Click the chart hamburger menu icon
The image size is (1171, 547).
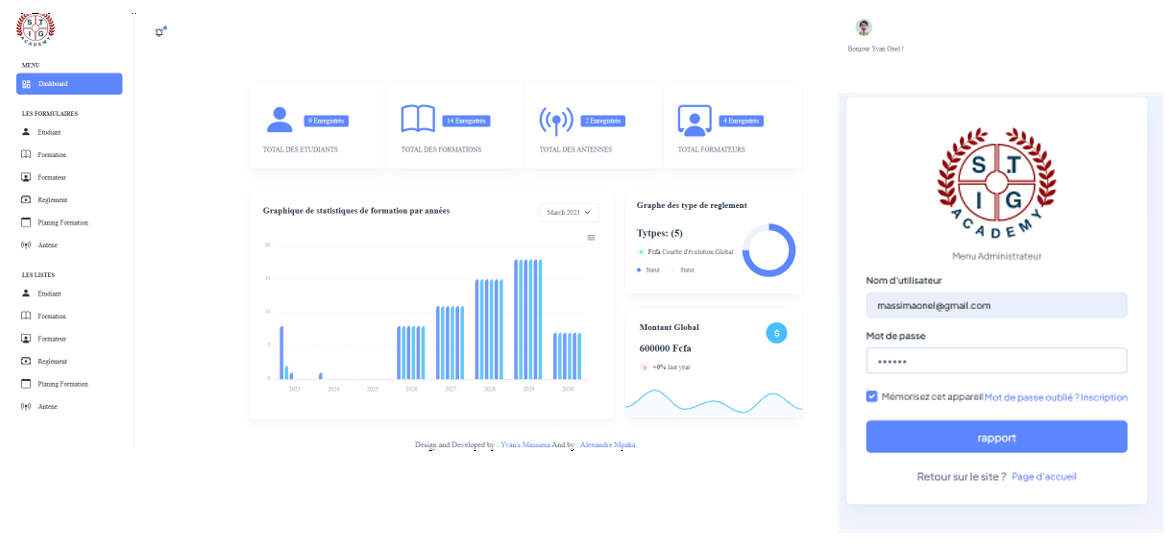(591, 237)
